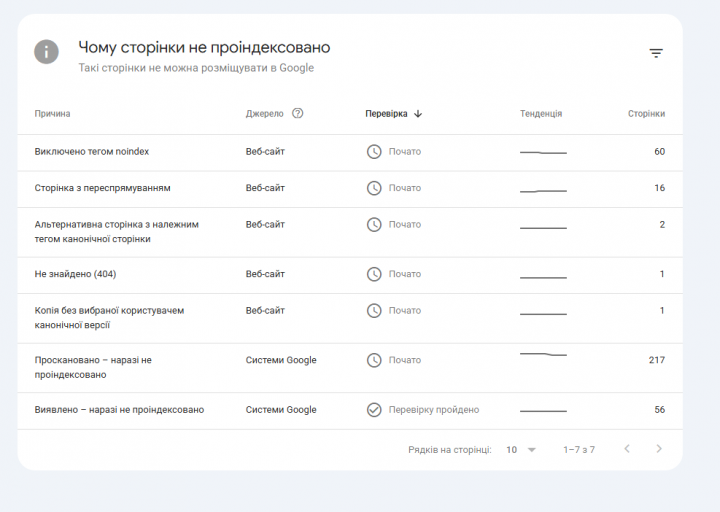This screenshot has height=512, width=720.
Task: Click the clock icon in the 404 row
Action: coord(374,274)
